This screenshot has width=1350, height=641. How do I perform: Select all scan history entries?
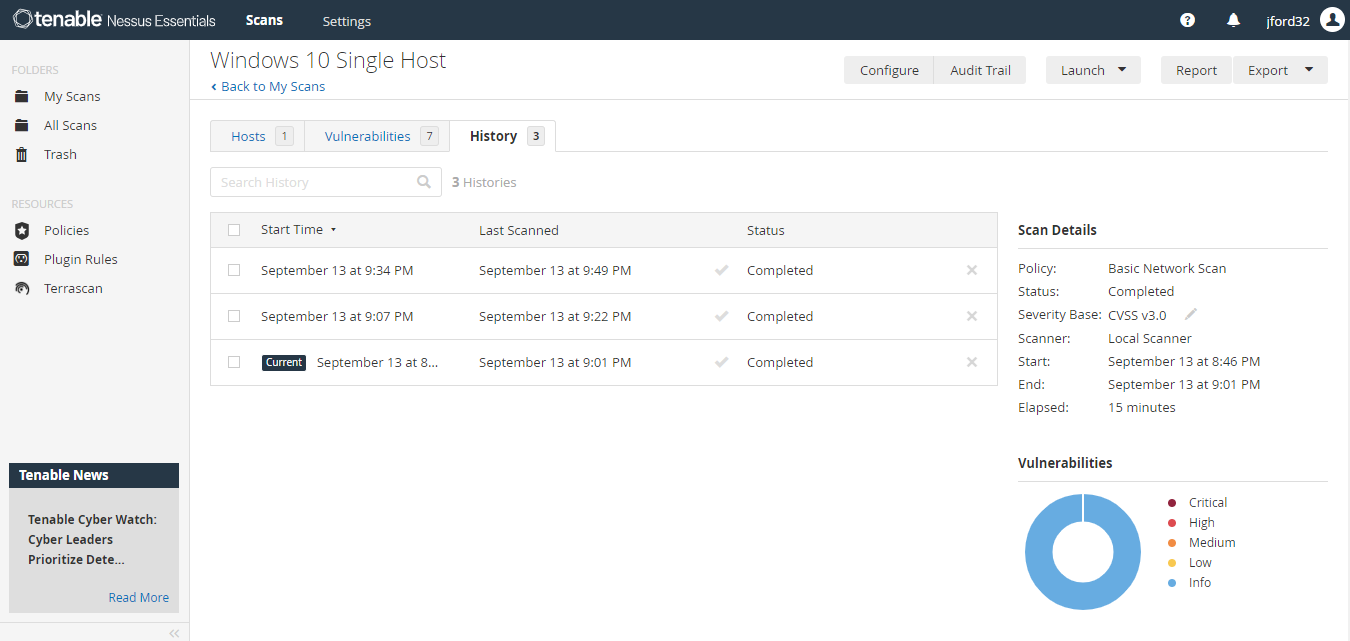[x=233, y=229]
